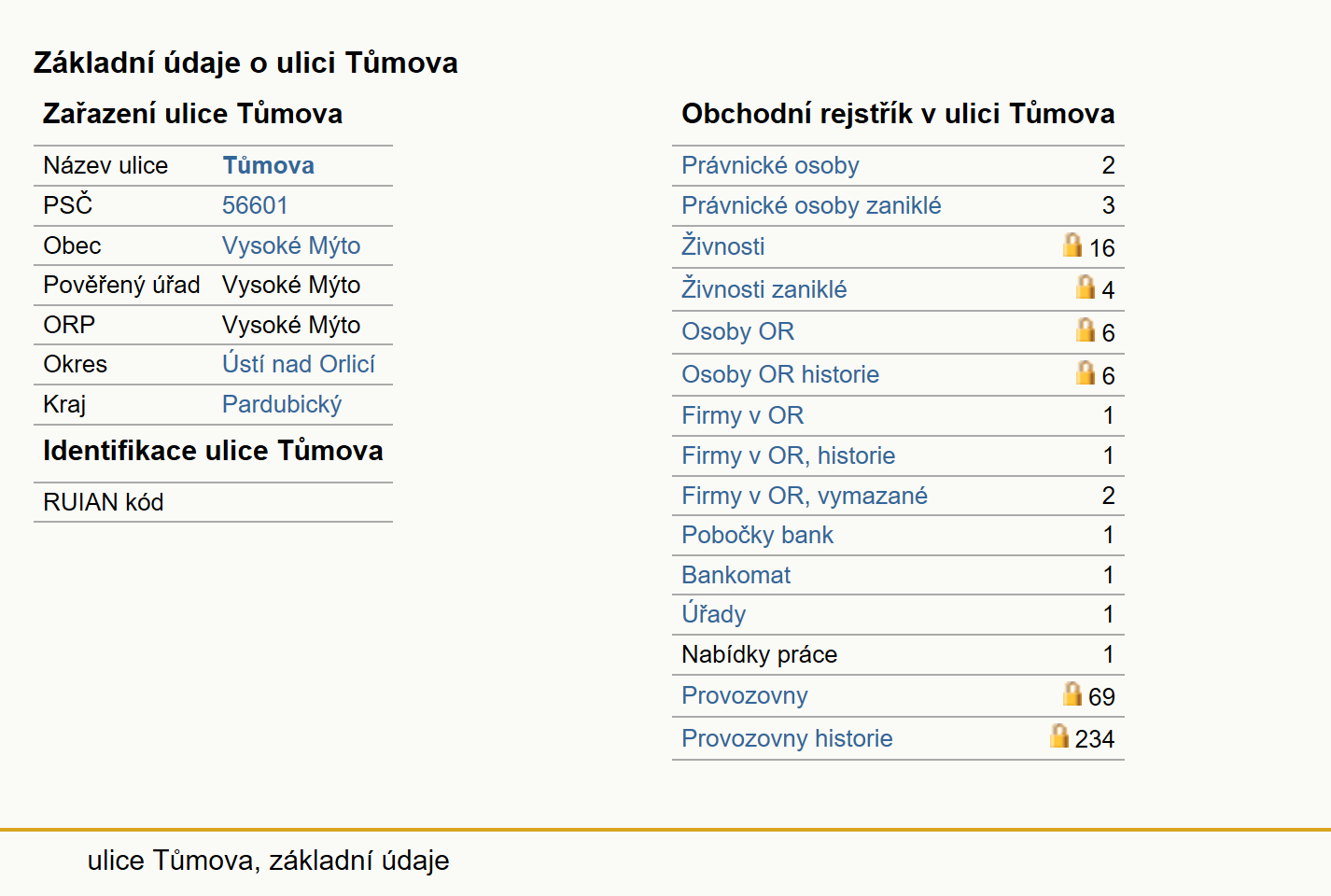The height and width of the screenshot is (896, 1331).
Task: Open postal code 56601 link
Action: coord(255,205)
